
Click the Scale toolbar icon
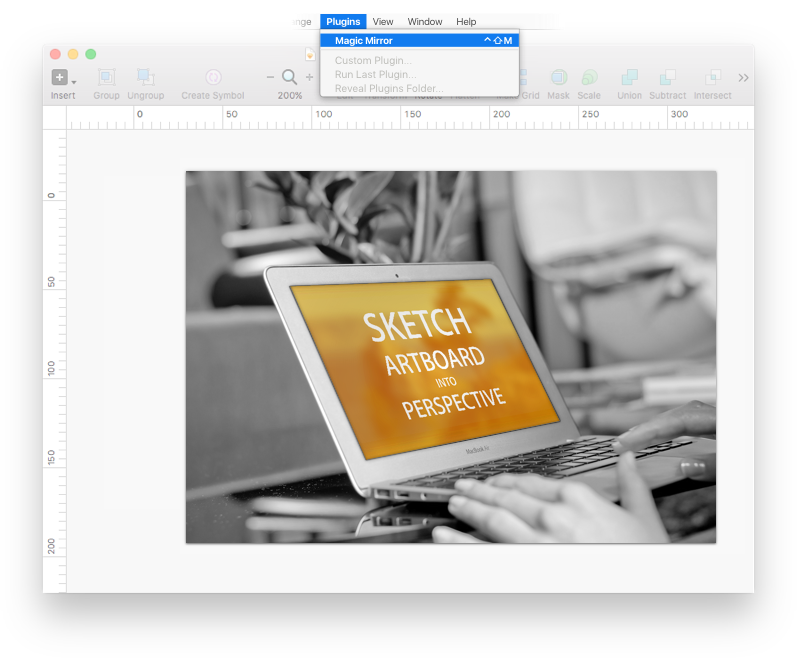[589, 77]
